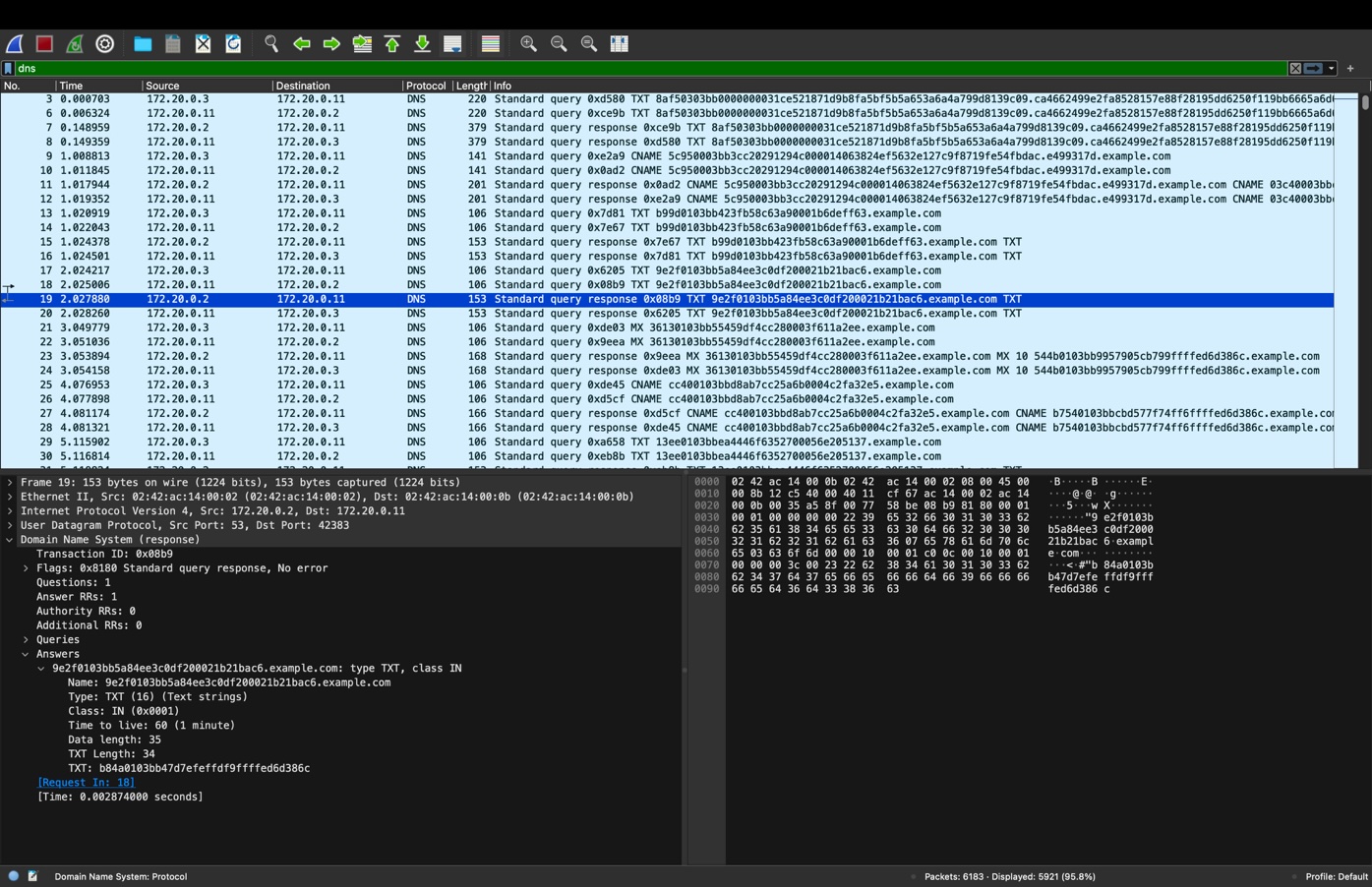Open capture options gear icon

(103, 43)
